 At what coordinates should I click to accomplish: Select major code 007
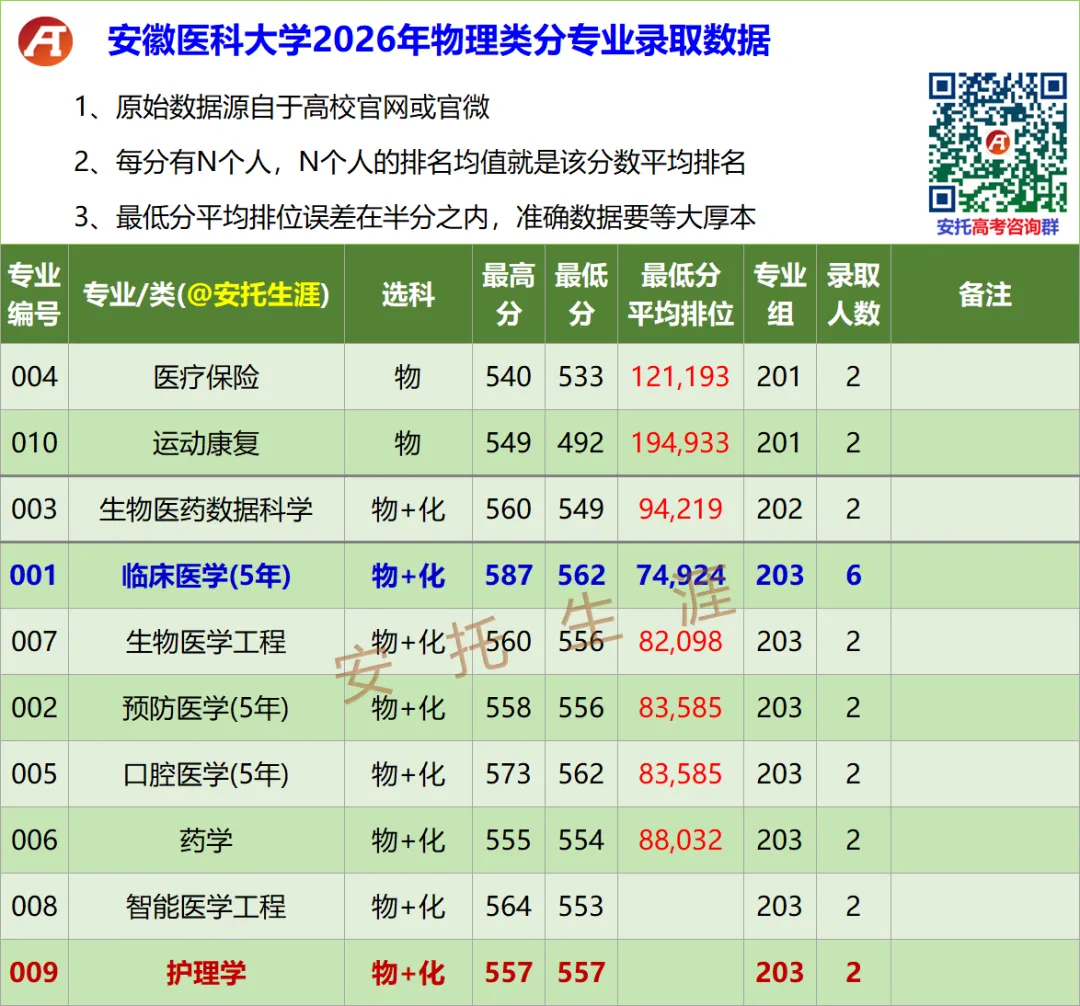coord(34,641)
